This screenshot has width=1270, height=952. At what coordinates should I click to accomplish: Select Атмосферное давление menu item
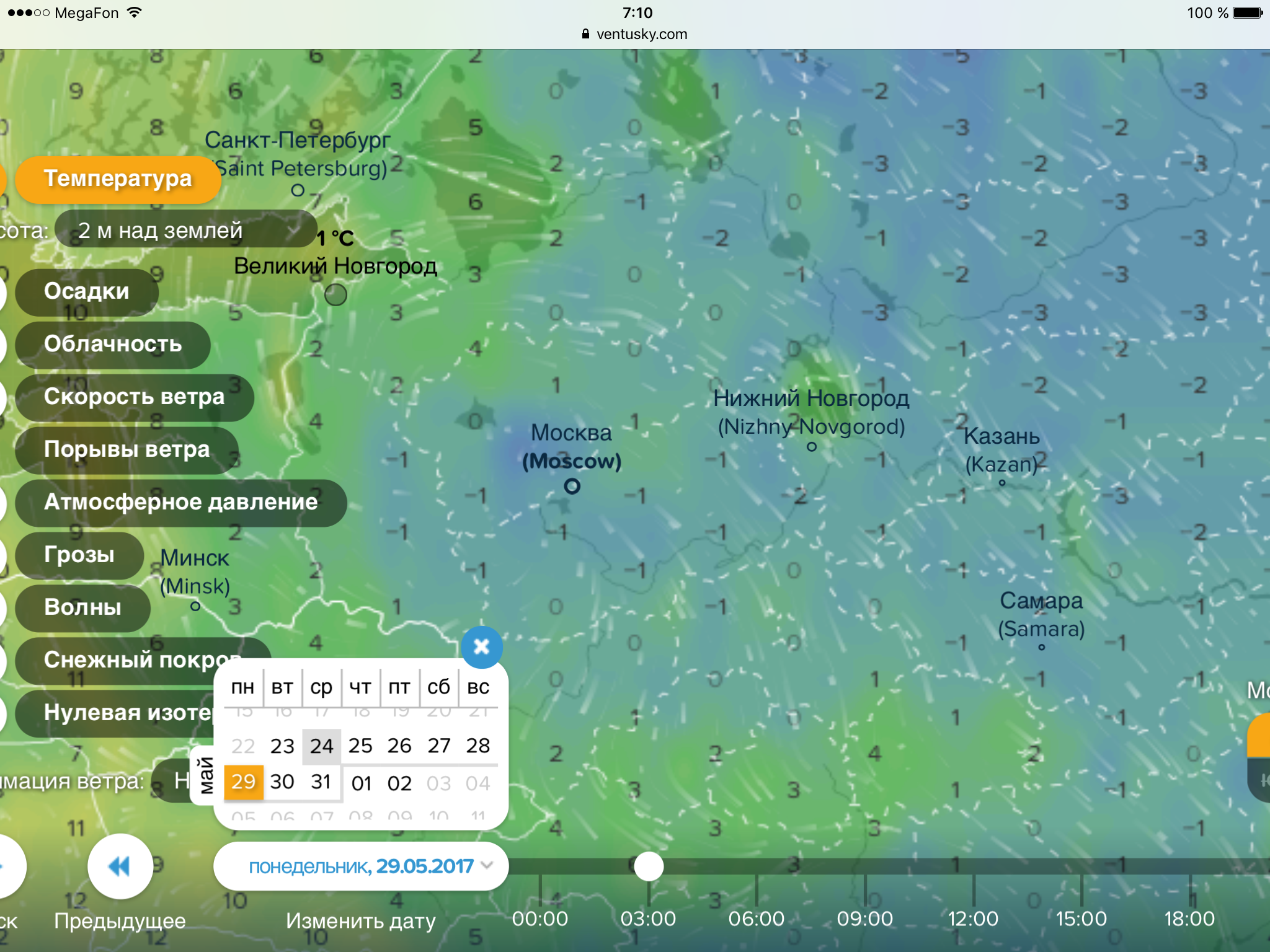pyautogui.click(x=180, y=502)
